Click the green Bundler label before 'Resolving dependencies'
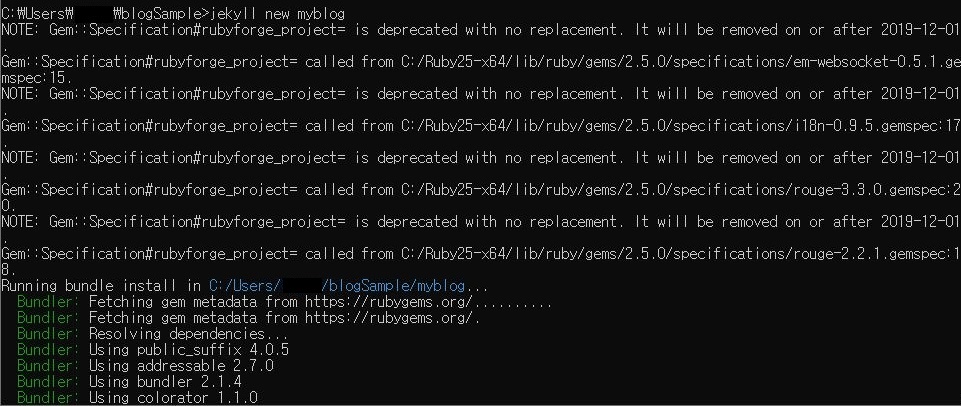The height and width of the screenshot is (406, 961). tap(48, 334)
